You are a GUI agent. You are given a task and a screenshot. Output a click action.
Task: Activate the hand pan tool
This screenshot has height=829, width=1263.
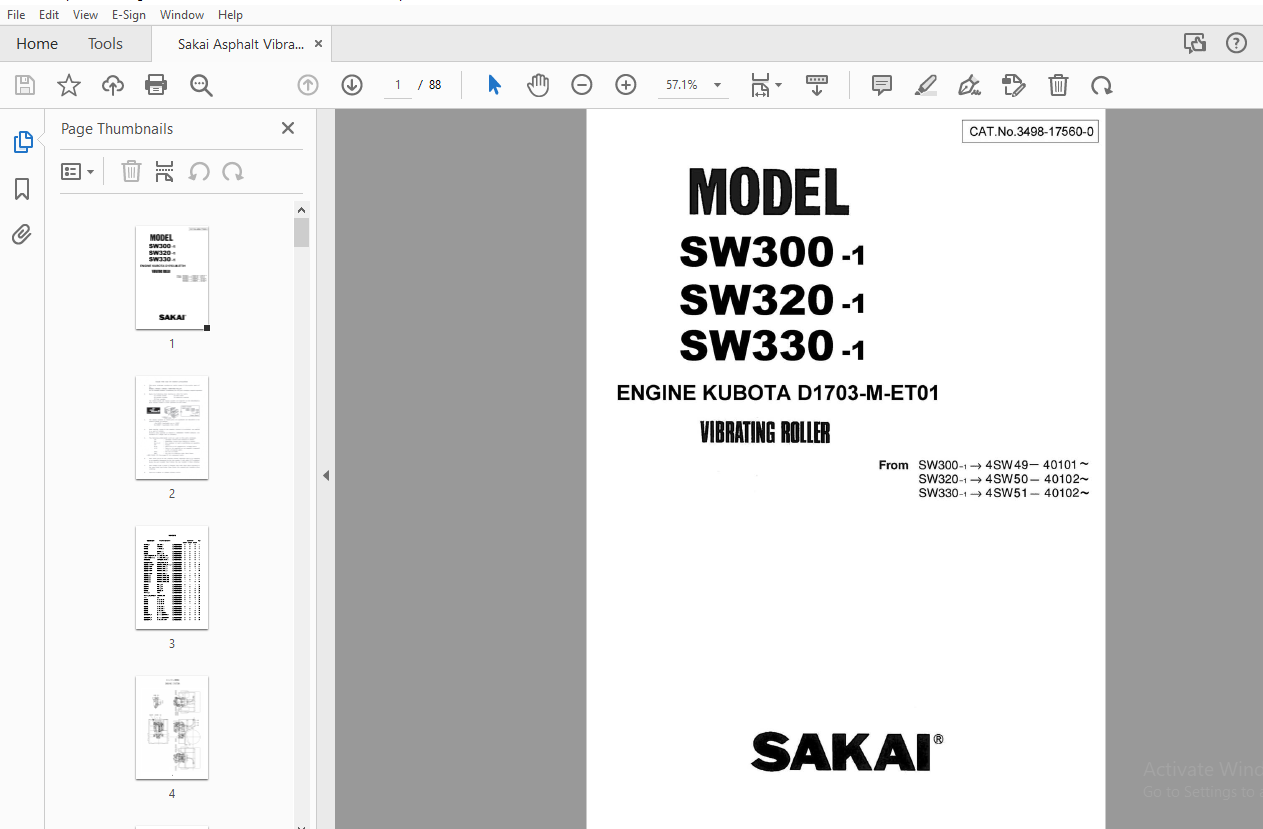[538, 85]
